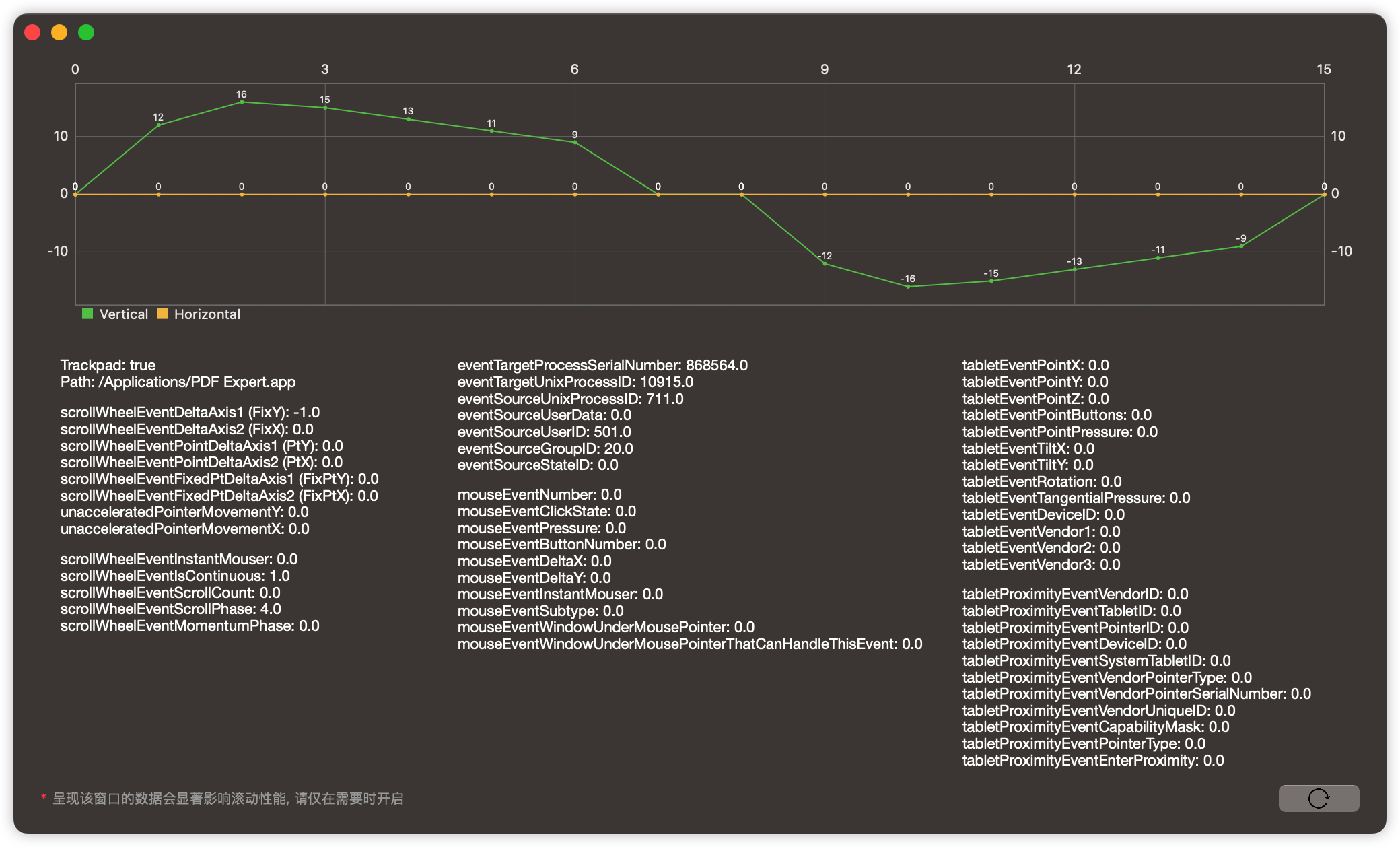Image resolution: width=1400 pixels, height=847 pixels.
Task: Click the green zoom traffic light
Action: coord(85,32)
